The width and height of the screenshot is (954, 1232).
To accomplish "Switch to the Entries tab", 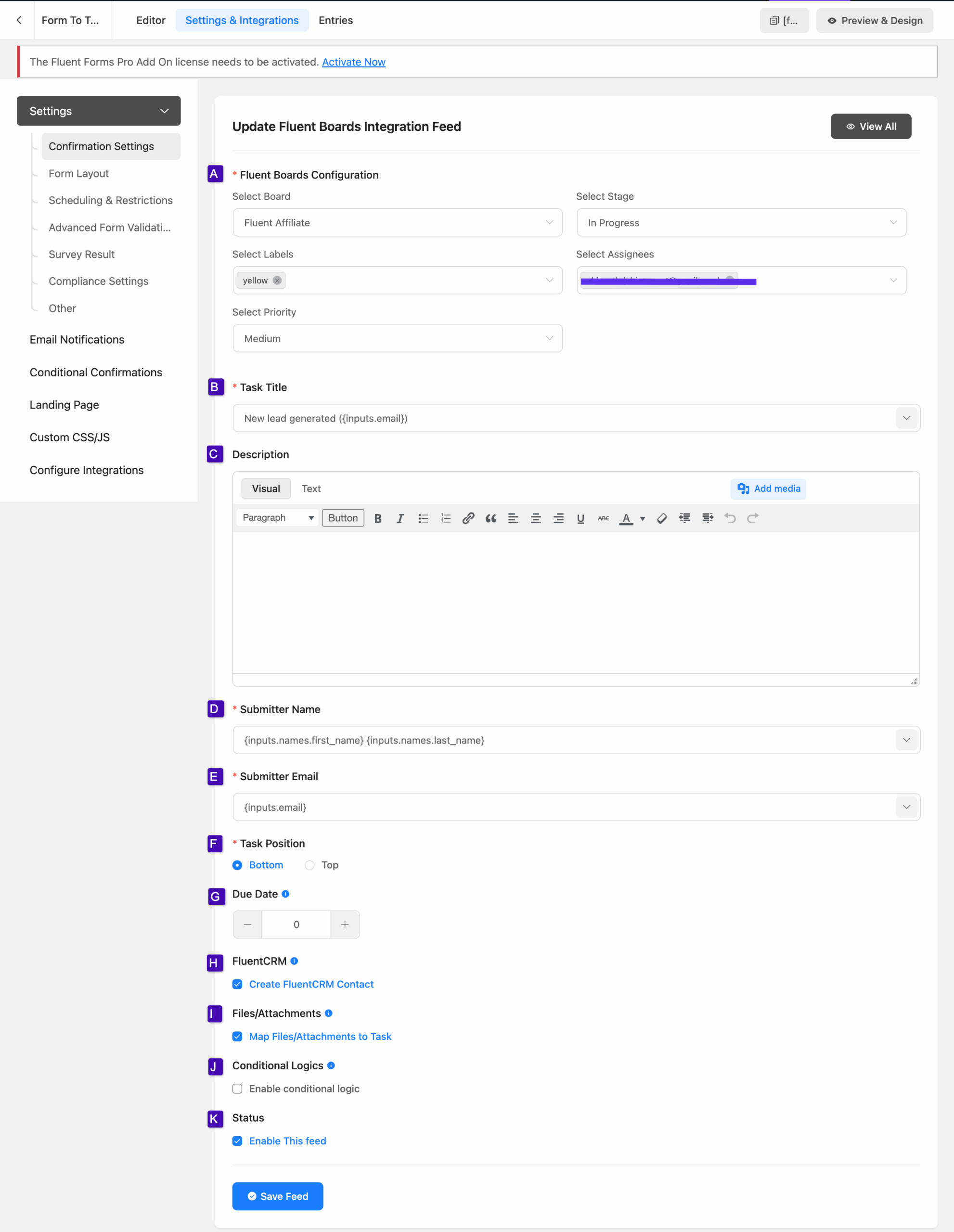I will pyautogui.click(x=335, y=20).
